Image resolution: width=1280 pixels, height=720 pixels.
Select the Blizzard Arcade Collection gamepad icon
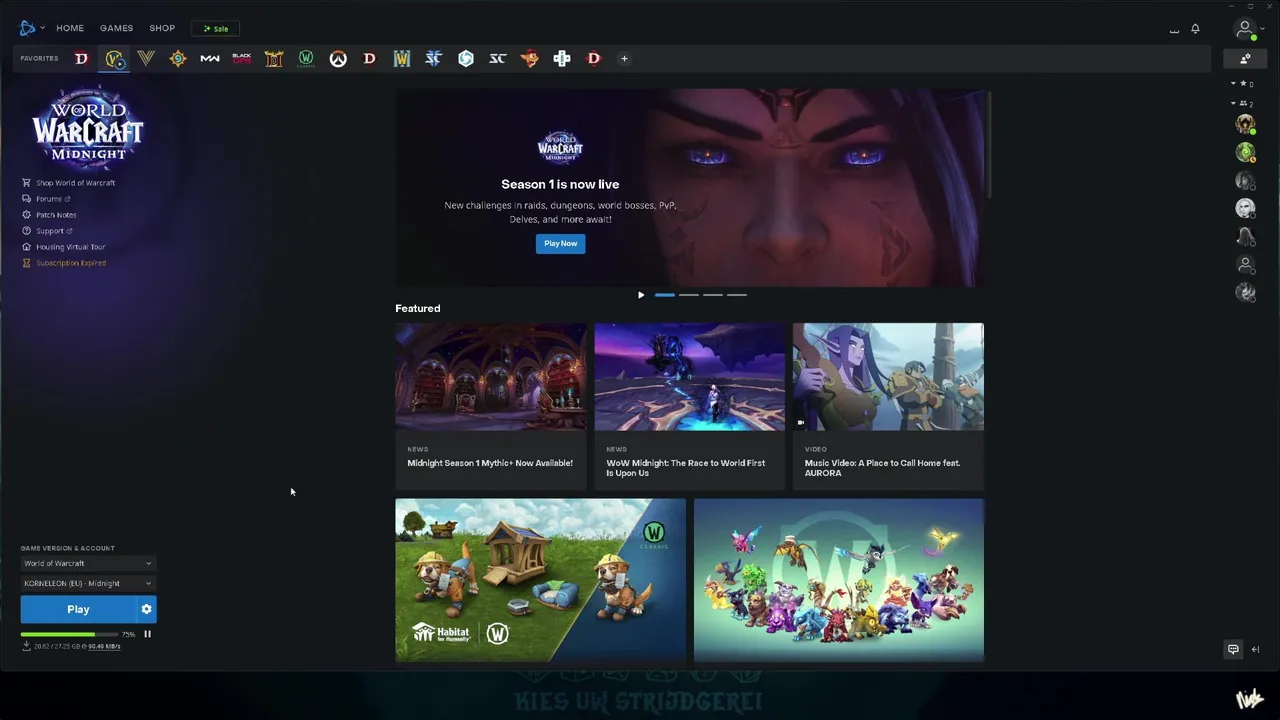point(562,59)
